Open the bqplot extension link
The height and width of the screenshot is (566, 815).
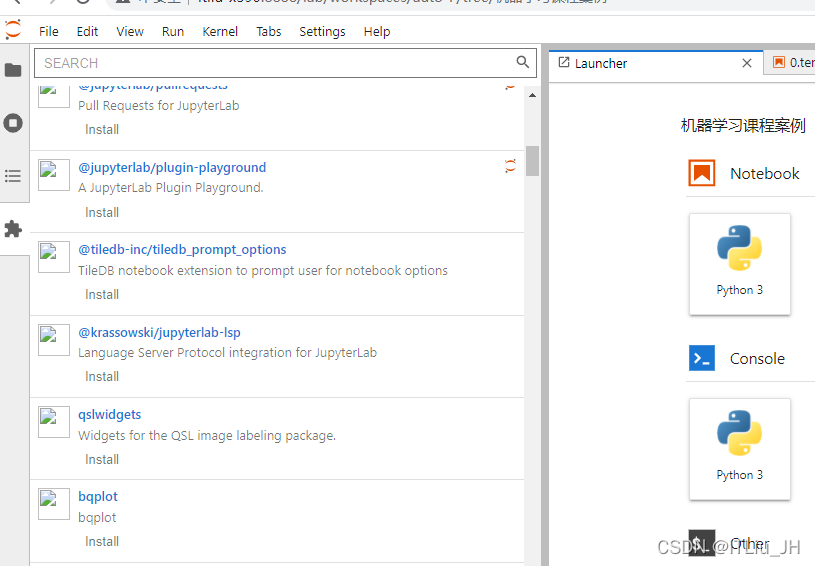98,496
